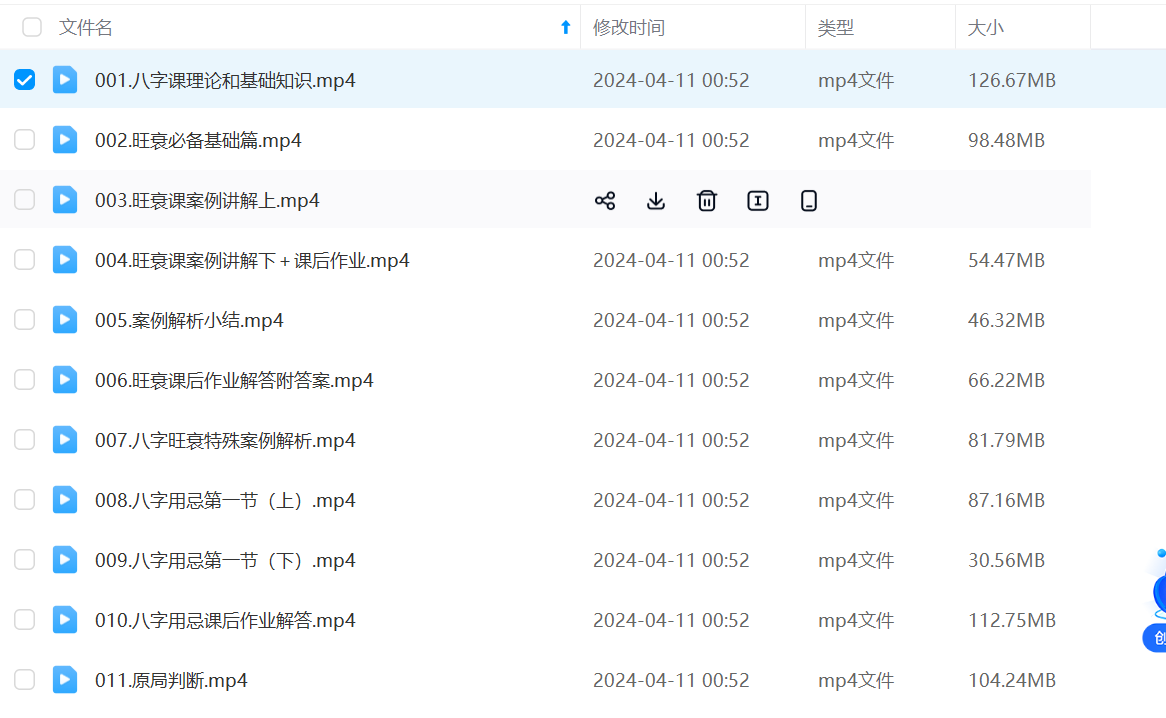Uncheck the checkbox for 001.八字课理论和基础知识.mp4
Screen dimensions: 1166x718
[x=25, y=80]
